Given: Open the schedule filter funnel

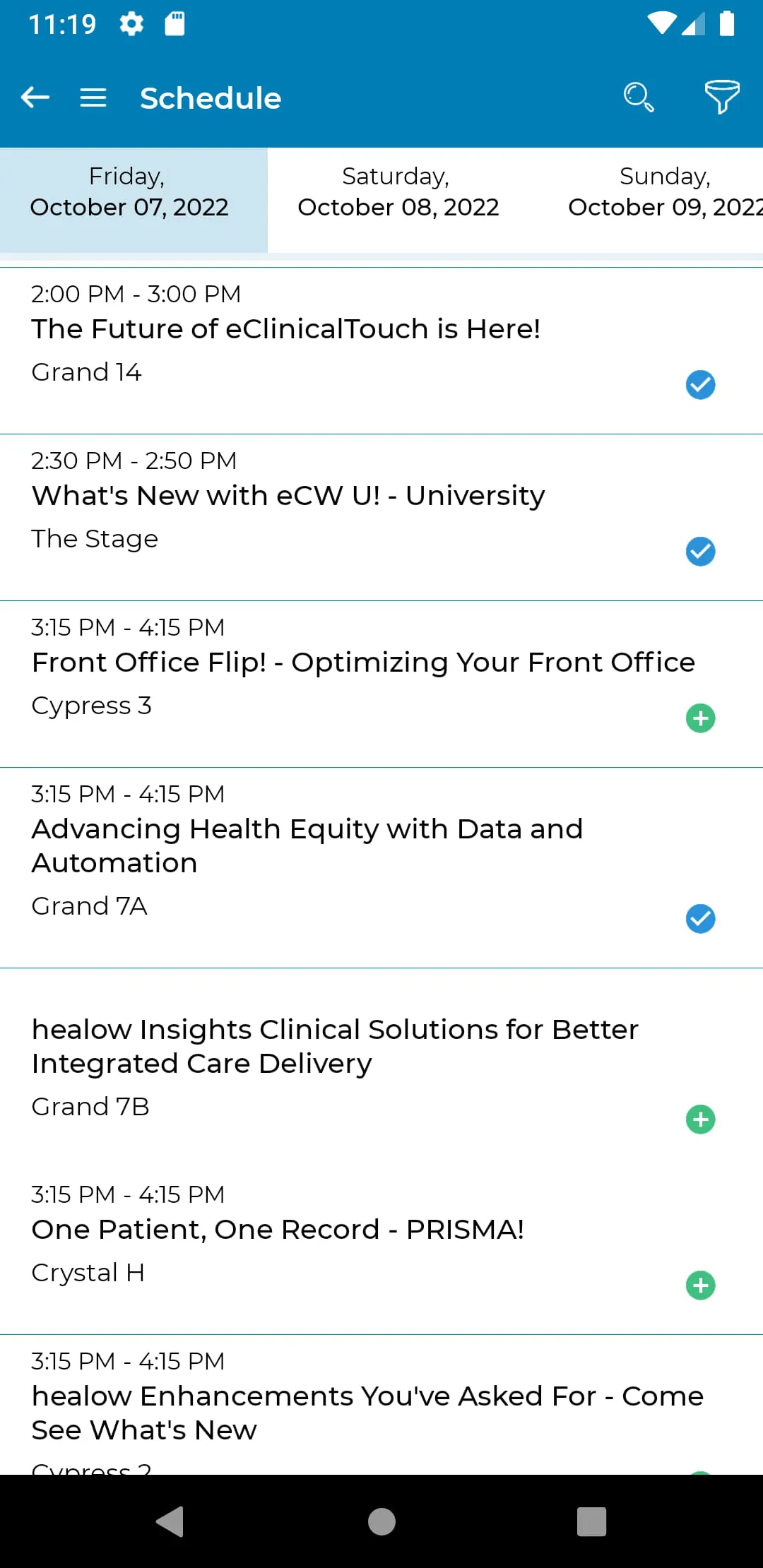Looking at the screenshot, I should pos(721,97).
